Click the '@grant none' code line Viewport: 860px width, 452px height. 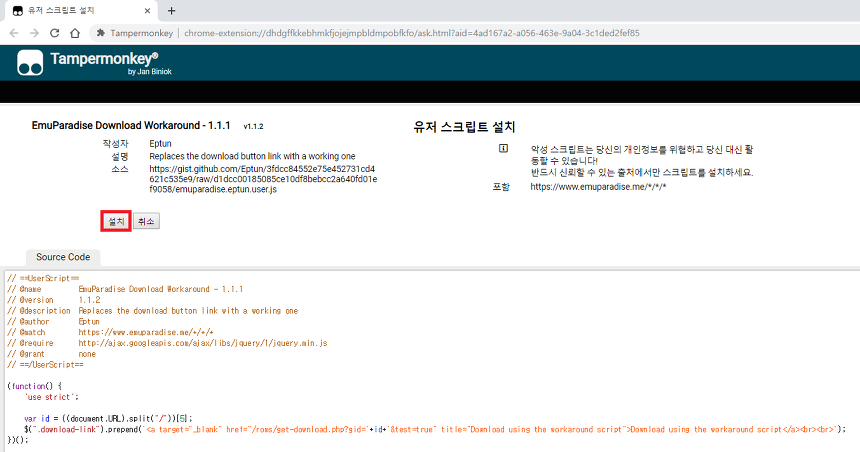[52, 354]
